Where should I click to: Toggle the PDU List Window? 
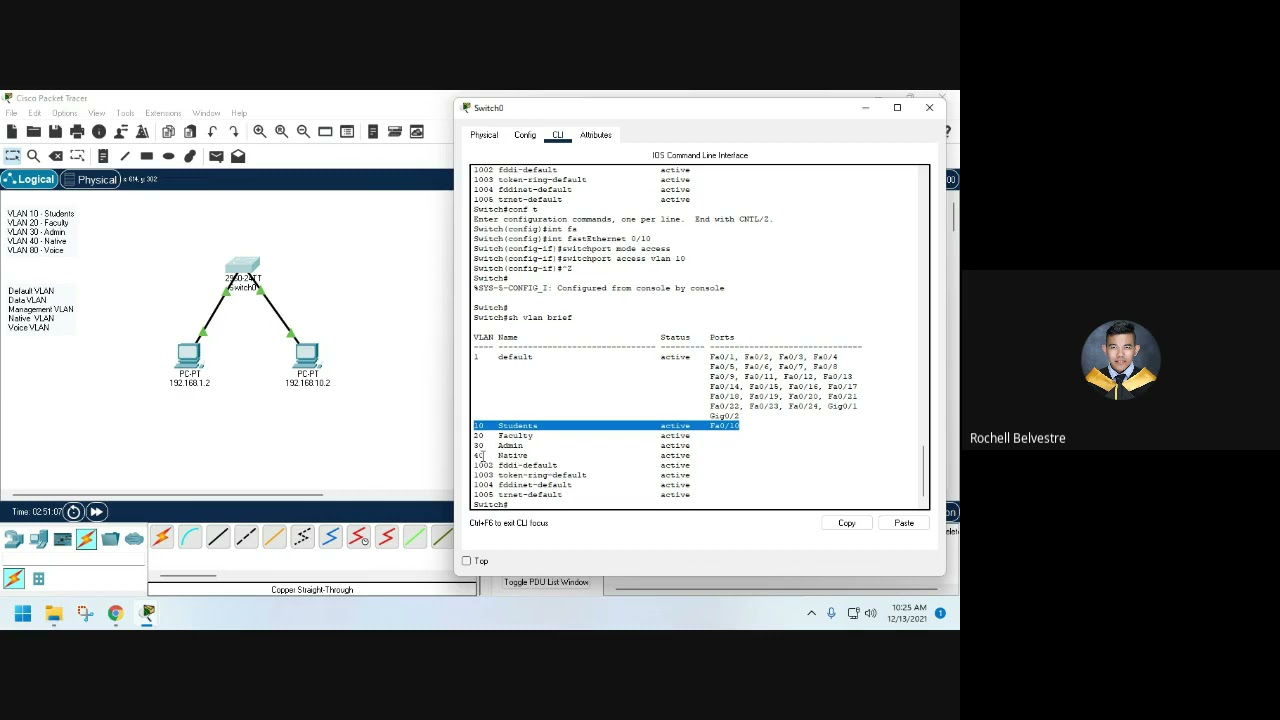[546, 582]
